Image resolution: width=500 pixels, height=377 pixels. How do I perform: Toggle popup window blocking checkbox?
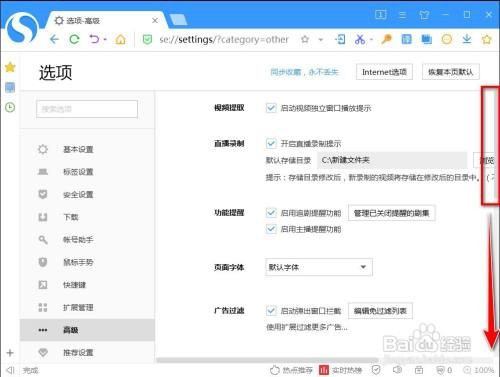(271, 311)
